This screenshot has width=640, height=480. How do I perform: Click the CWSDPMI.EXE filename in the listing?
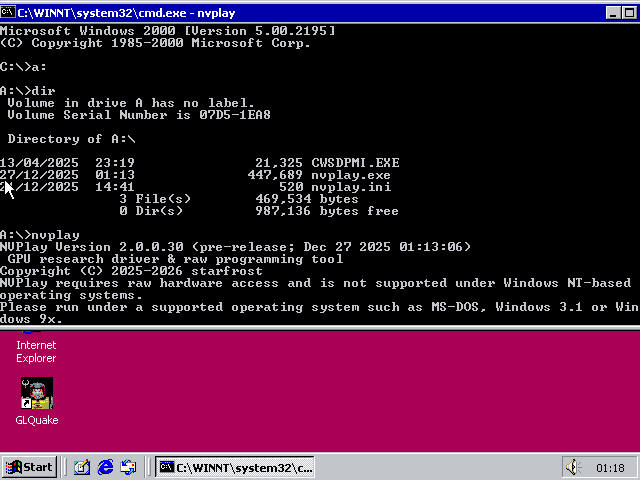click(355, 163)
